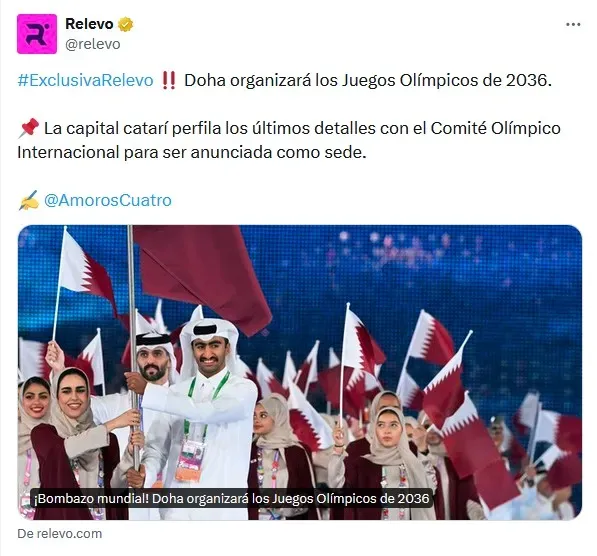The height and width of the screenshot is (556, 597).
Task: Open the #ExclusivaRelevo hashtag
Action: pyautogui.click(x=85, y=80)
